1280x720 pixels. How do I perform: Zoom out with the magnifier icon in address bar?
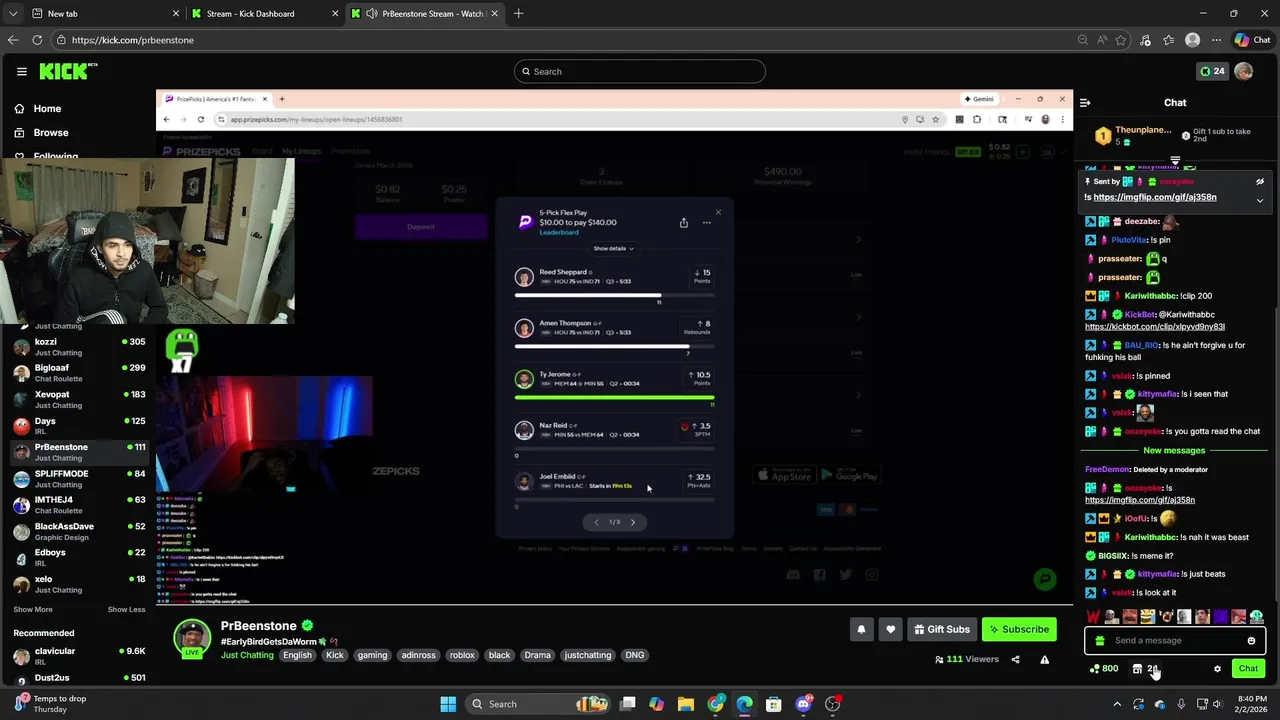1082,40
